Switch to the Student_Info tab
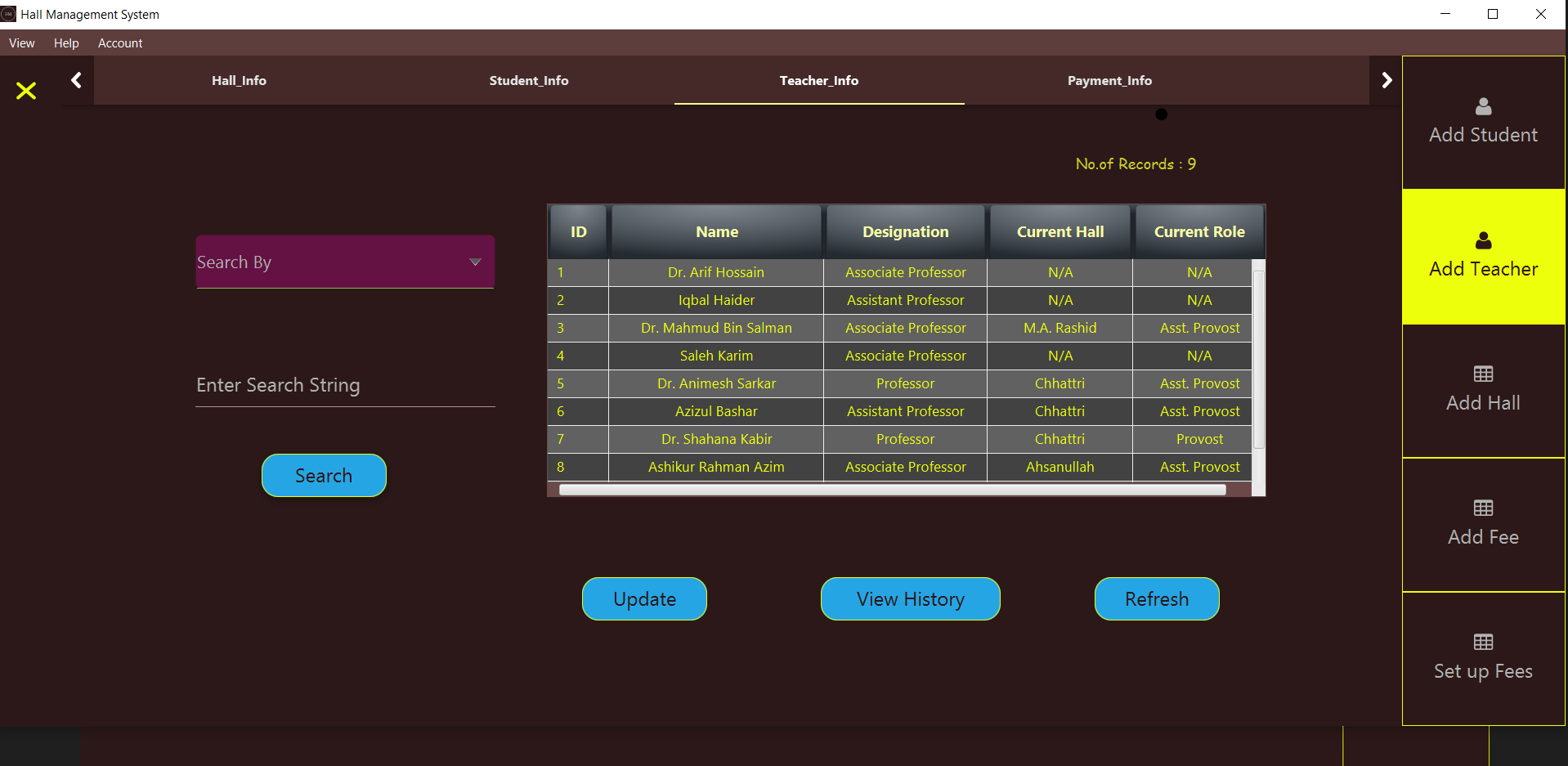The image size is (1568, 766). click(529, 80)
